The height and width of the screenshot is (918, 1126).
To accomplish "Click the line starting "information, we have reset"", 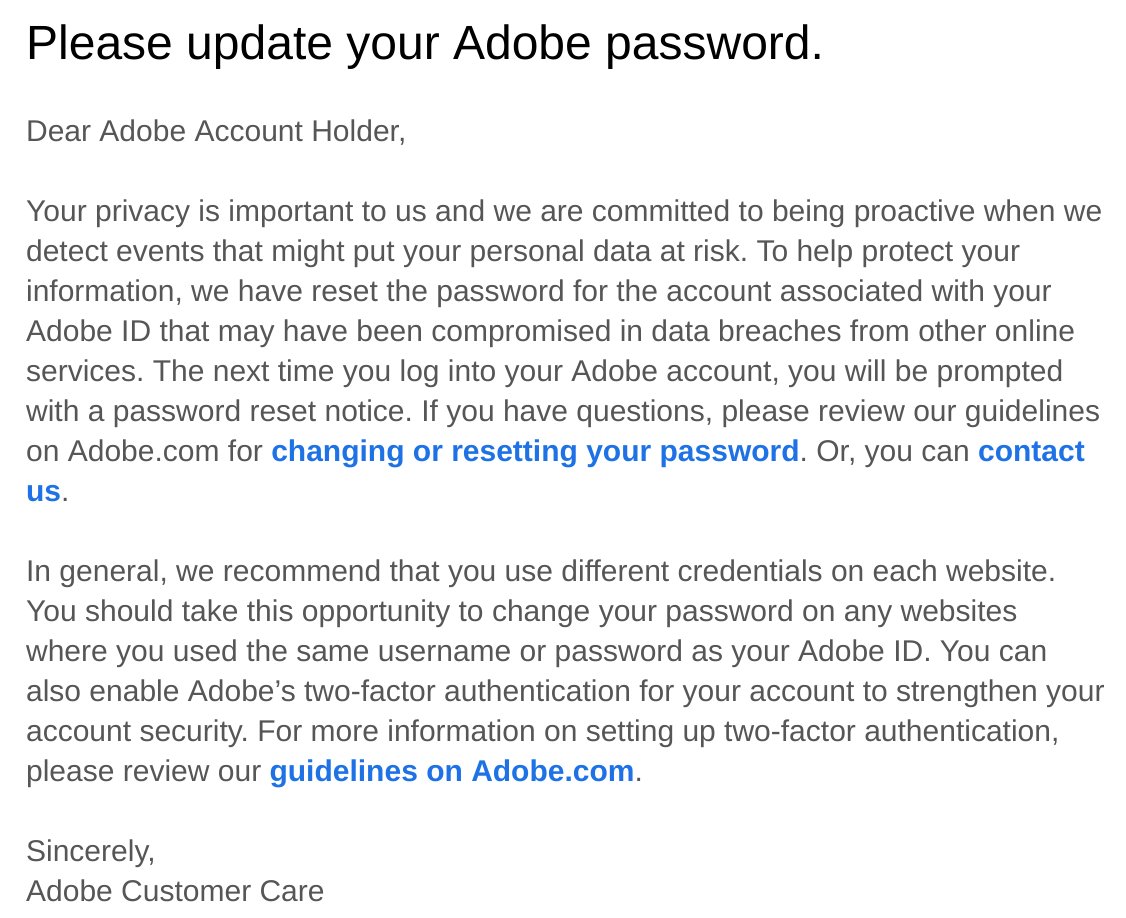I will point(539,292).
